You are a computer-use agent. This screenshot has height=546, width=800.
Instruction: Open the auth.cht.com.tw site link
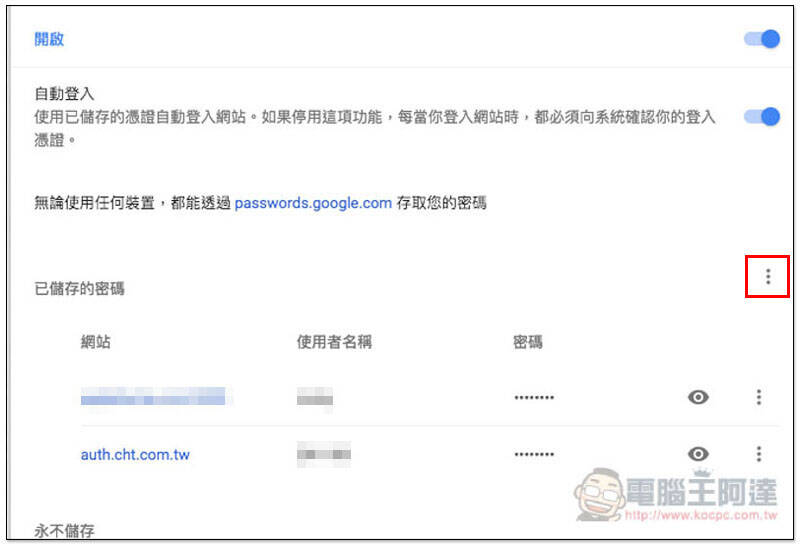pyautogui.click(x=135, y=455)
